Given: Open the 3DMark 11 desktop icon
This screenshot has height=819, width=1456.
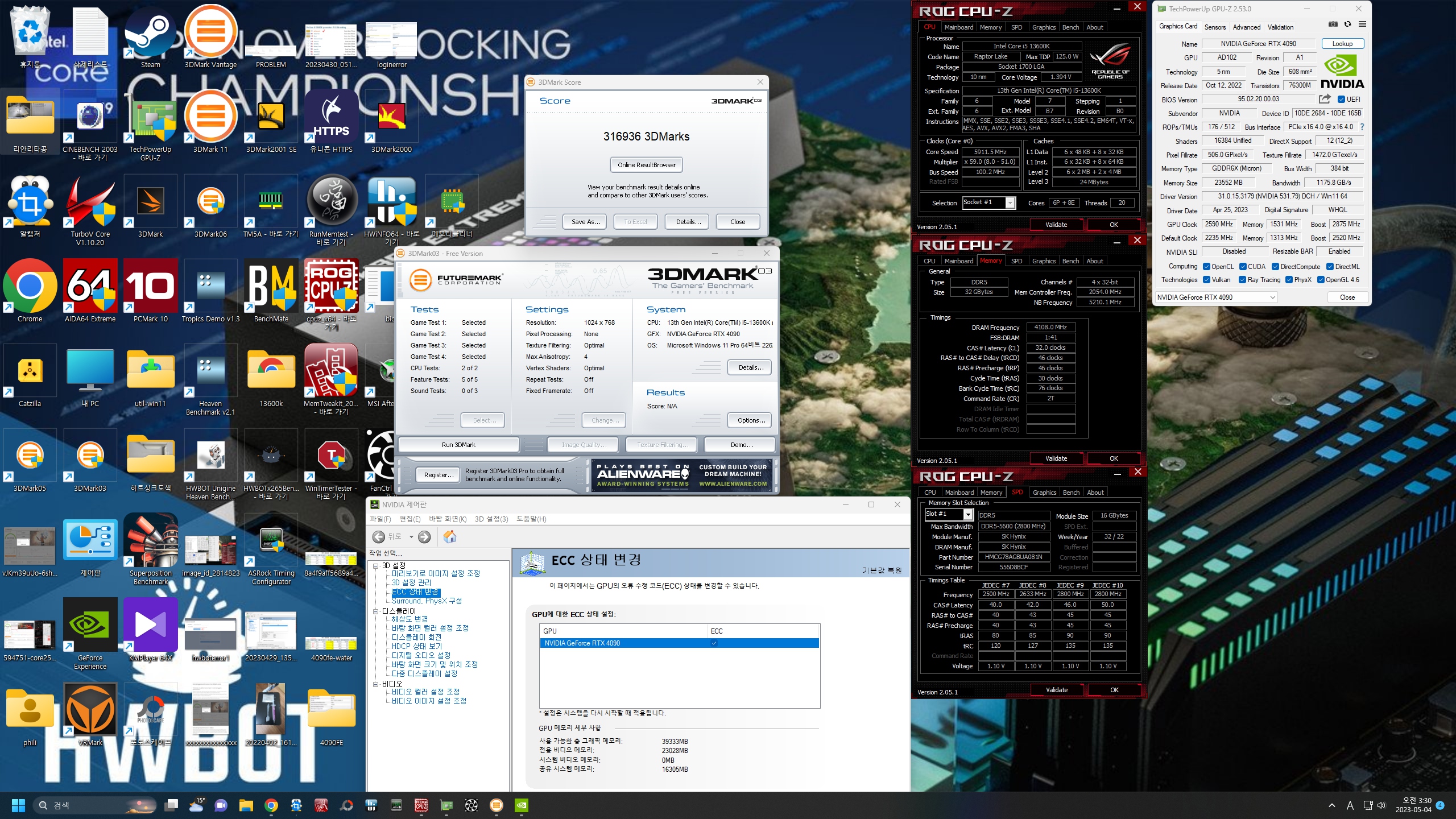Looking at the screenshot, I should 210,122.
